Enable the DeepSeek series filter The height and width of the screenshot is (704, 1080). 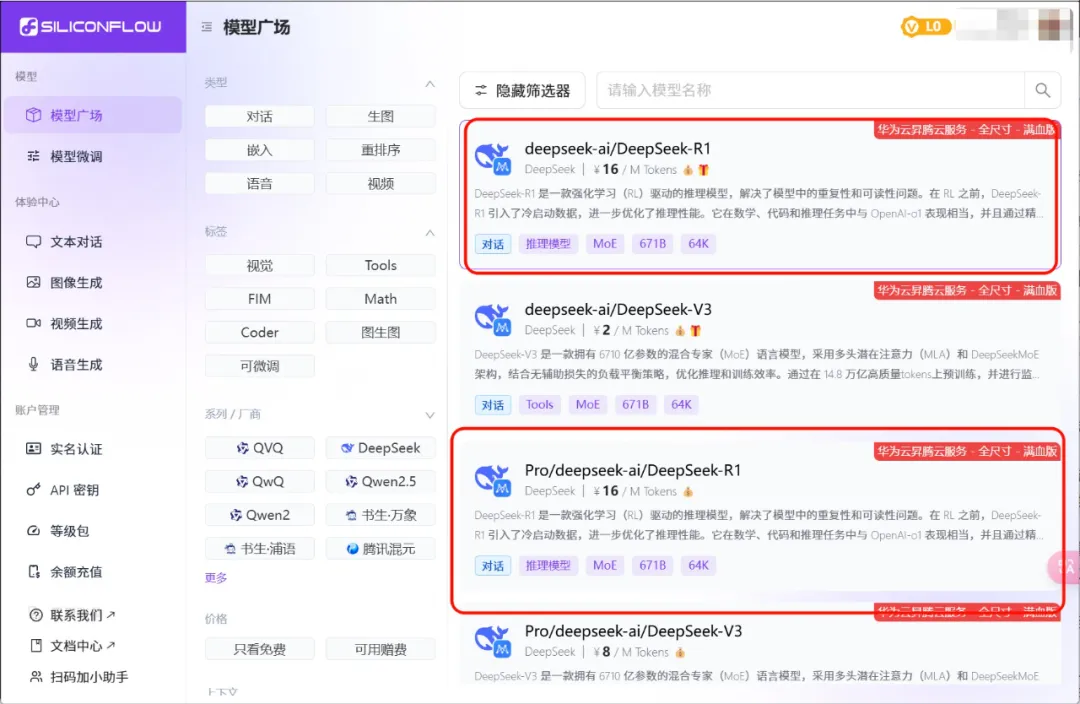[x=380, y=448]
